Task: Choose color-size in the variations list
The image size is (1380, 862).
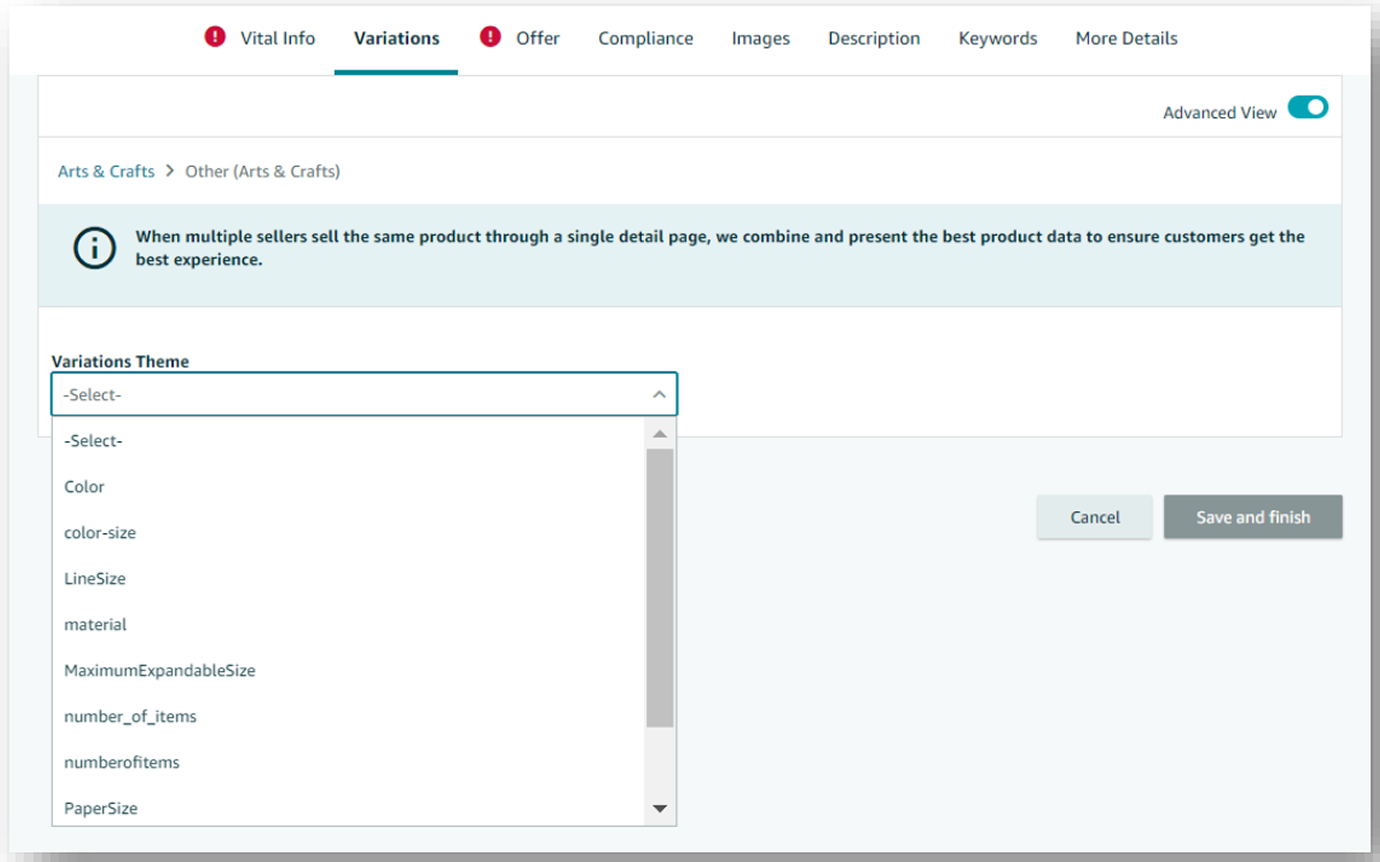Action: 100,533
